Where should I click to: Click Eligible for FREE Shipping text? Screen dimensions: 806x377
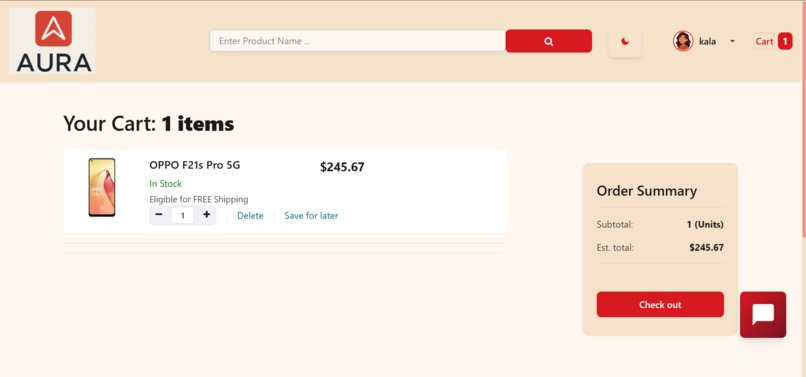coord(199,199)
